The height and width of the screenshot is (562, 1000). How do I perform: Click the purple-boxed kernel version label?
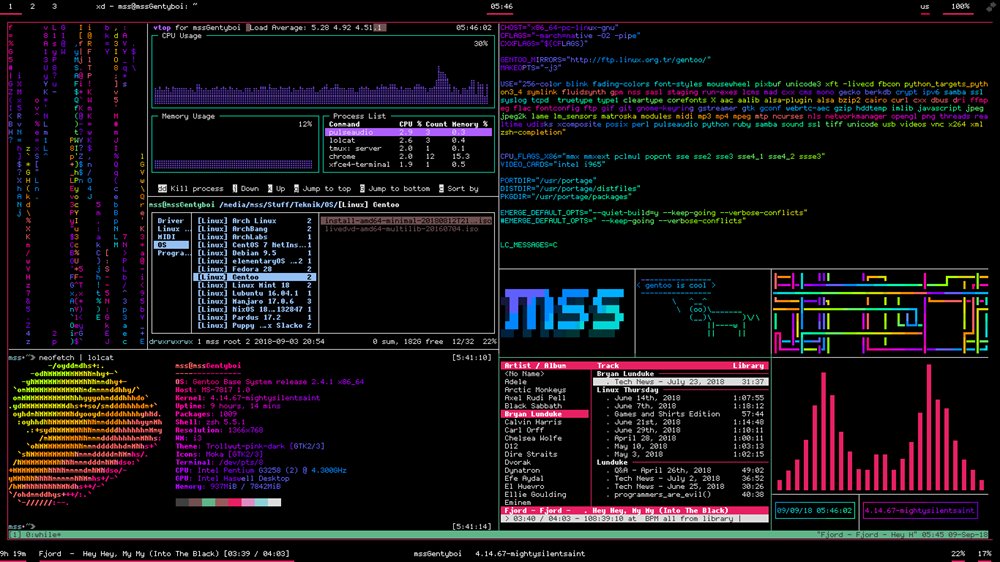tap(919, 510)
